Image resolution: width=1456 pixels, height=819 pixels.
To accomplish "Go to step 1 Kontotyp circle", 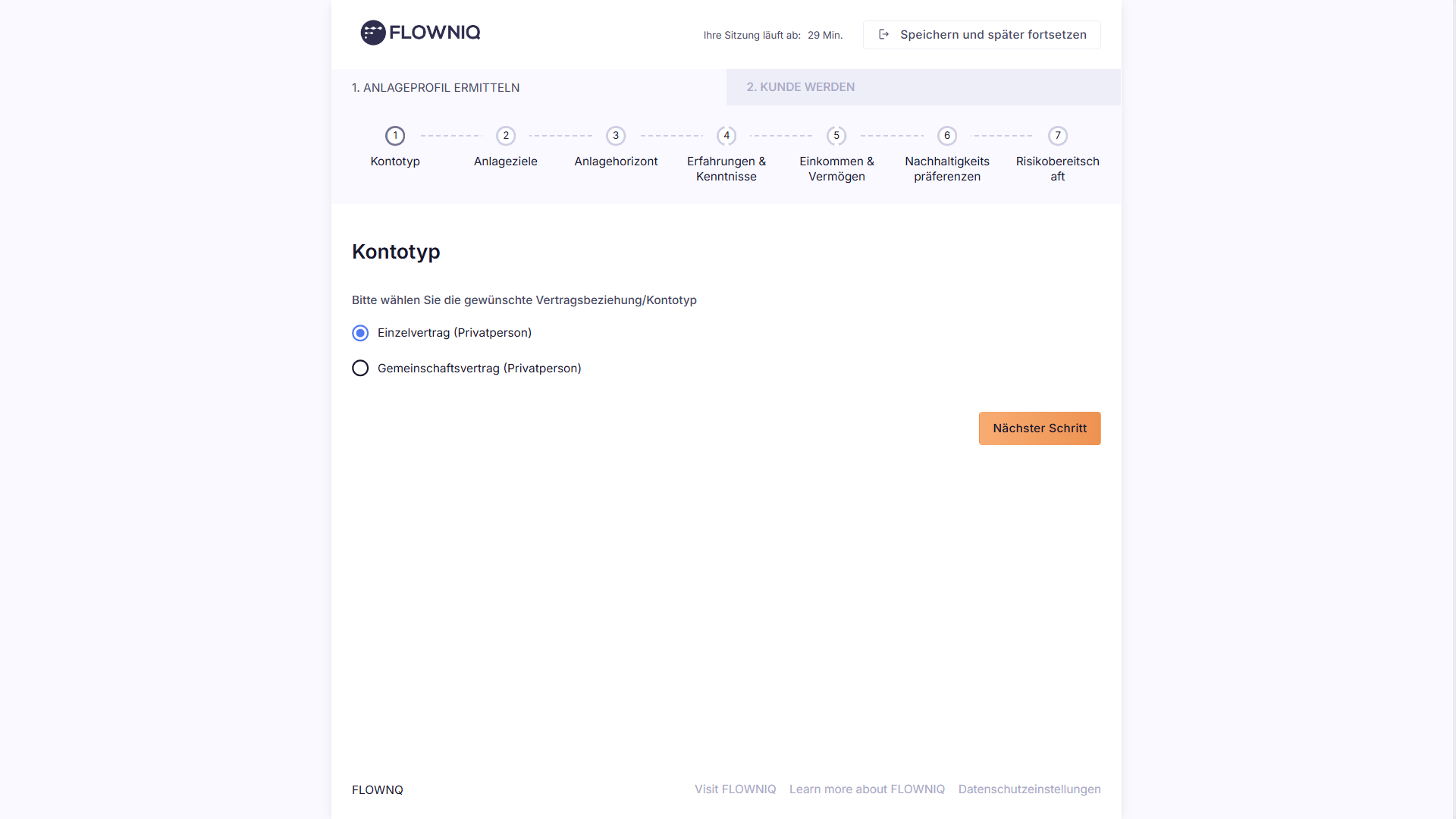I will 395,136.
